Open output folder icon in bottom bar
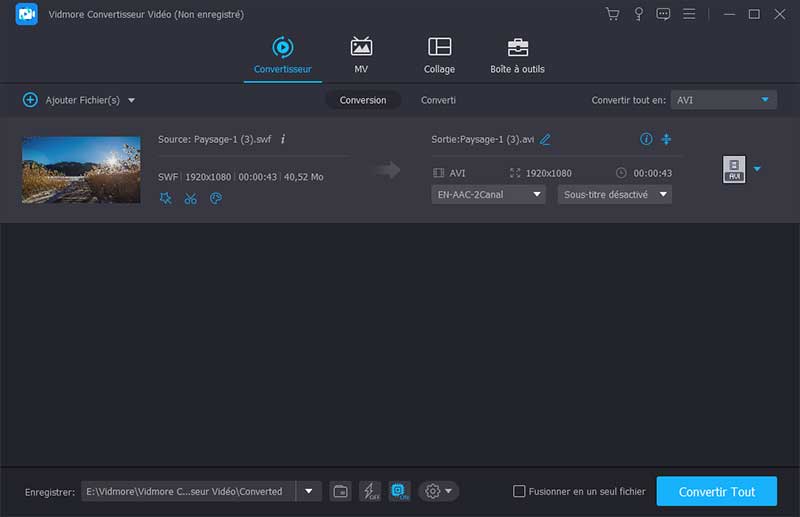This screenshot has width=800, height=517. click(x=340, y=491)
